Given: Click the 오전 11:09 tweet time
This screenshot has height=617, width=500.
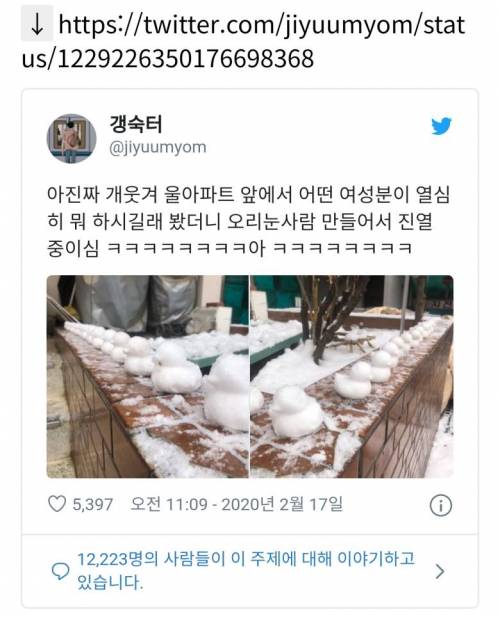Looking at the screenshot, I should 169,504.
